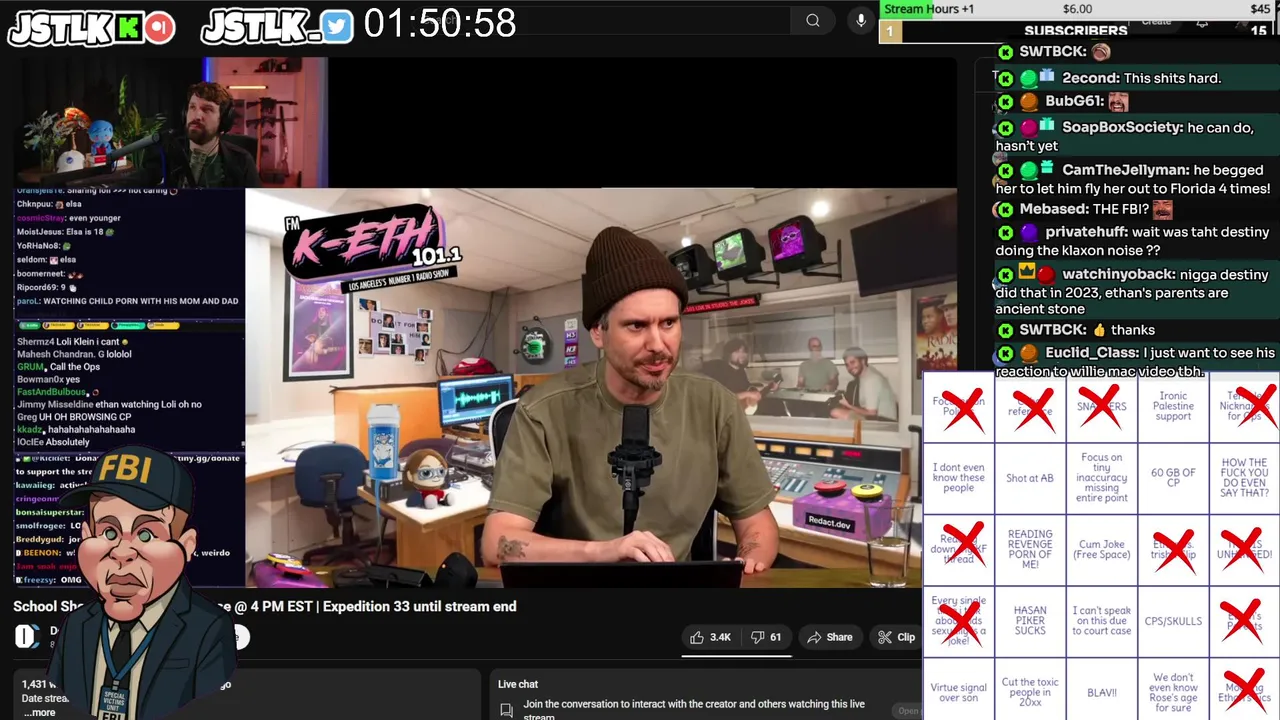Open the Share dialog for the video
Viewport: 1280px width, 720px height.
click(830, 637)
